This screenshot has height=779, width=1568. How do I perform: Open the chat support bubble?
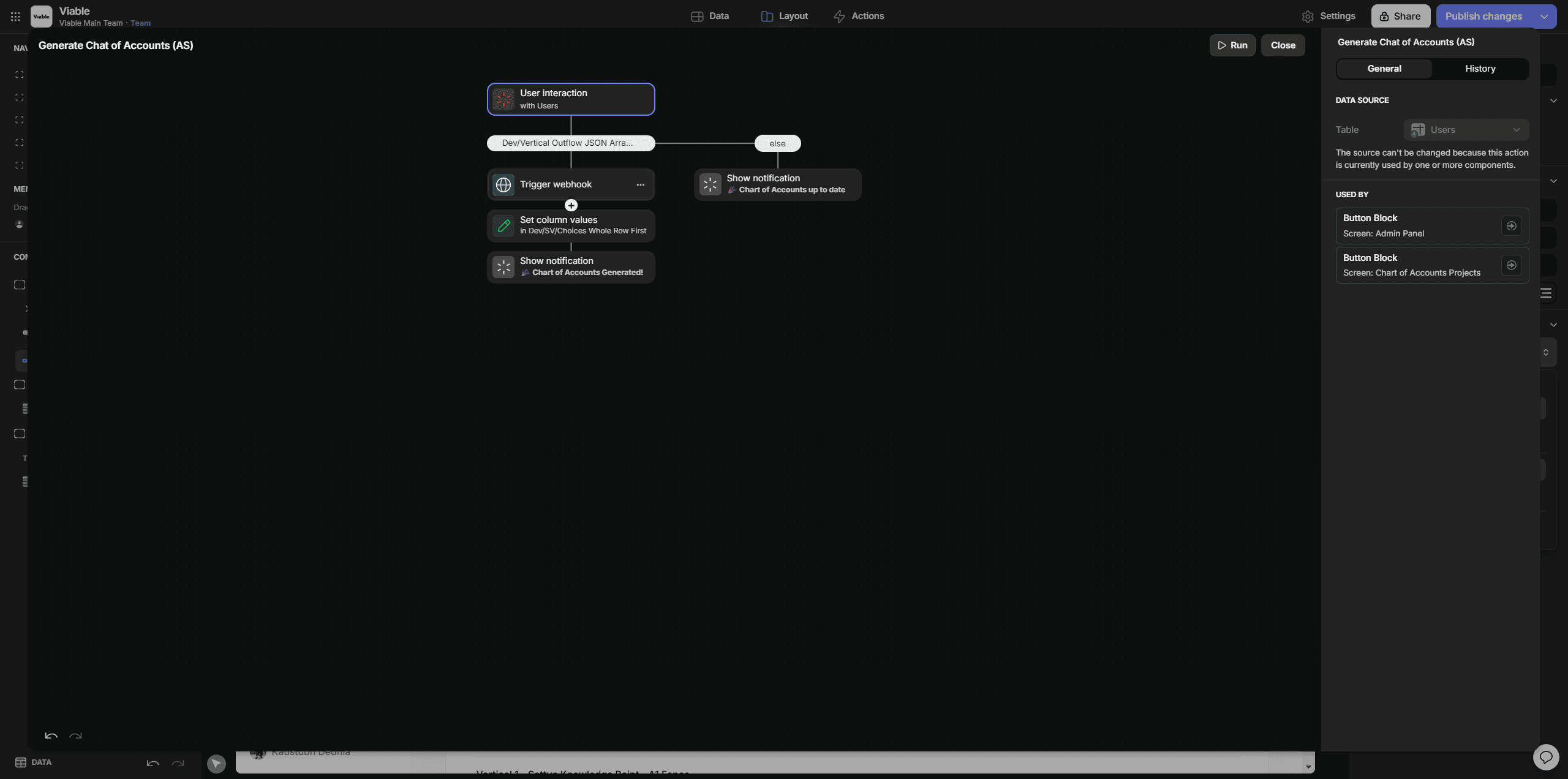tap(1545, 757)
